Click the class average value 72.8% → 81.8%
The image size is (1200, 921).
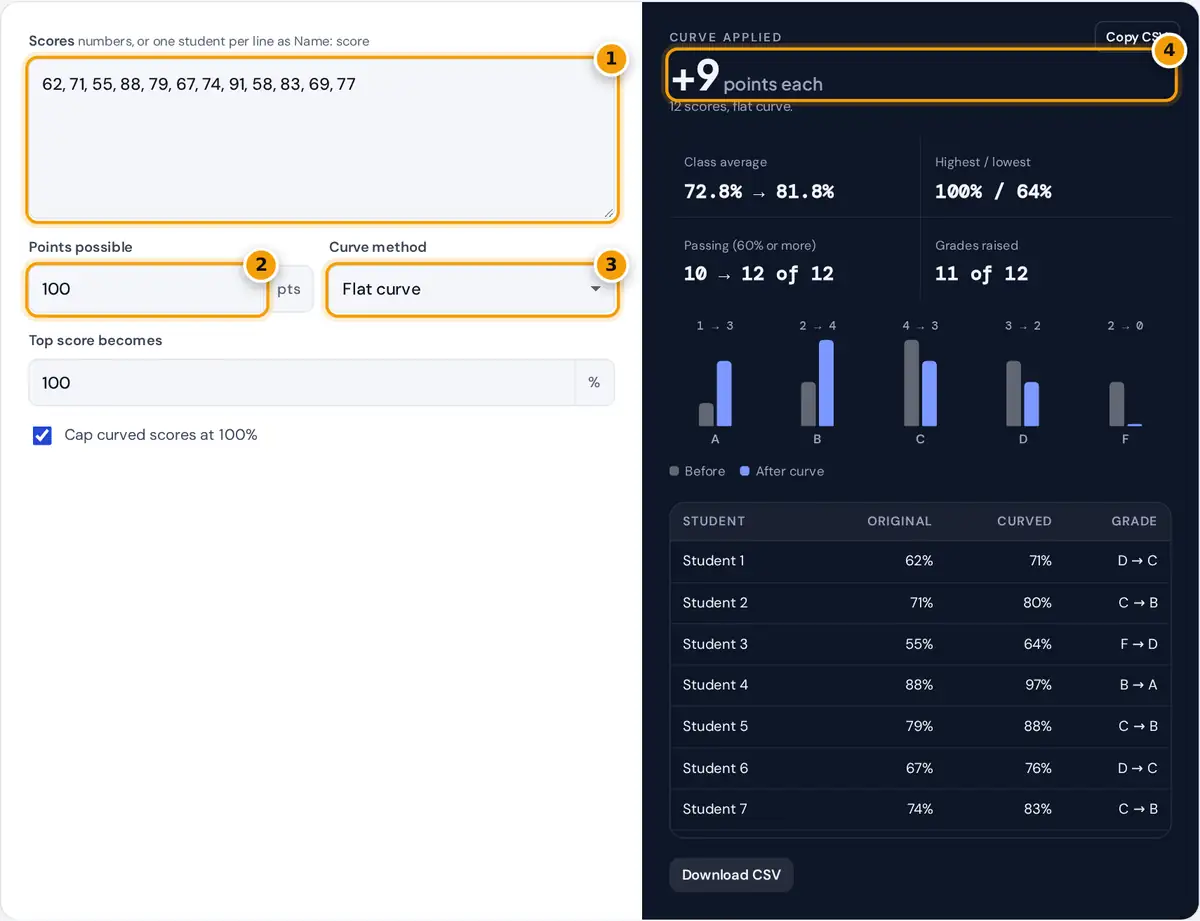click(x=759, y=191)
